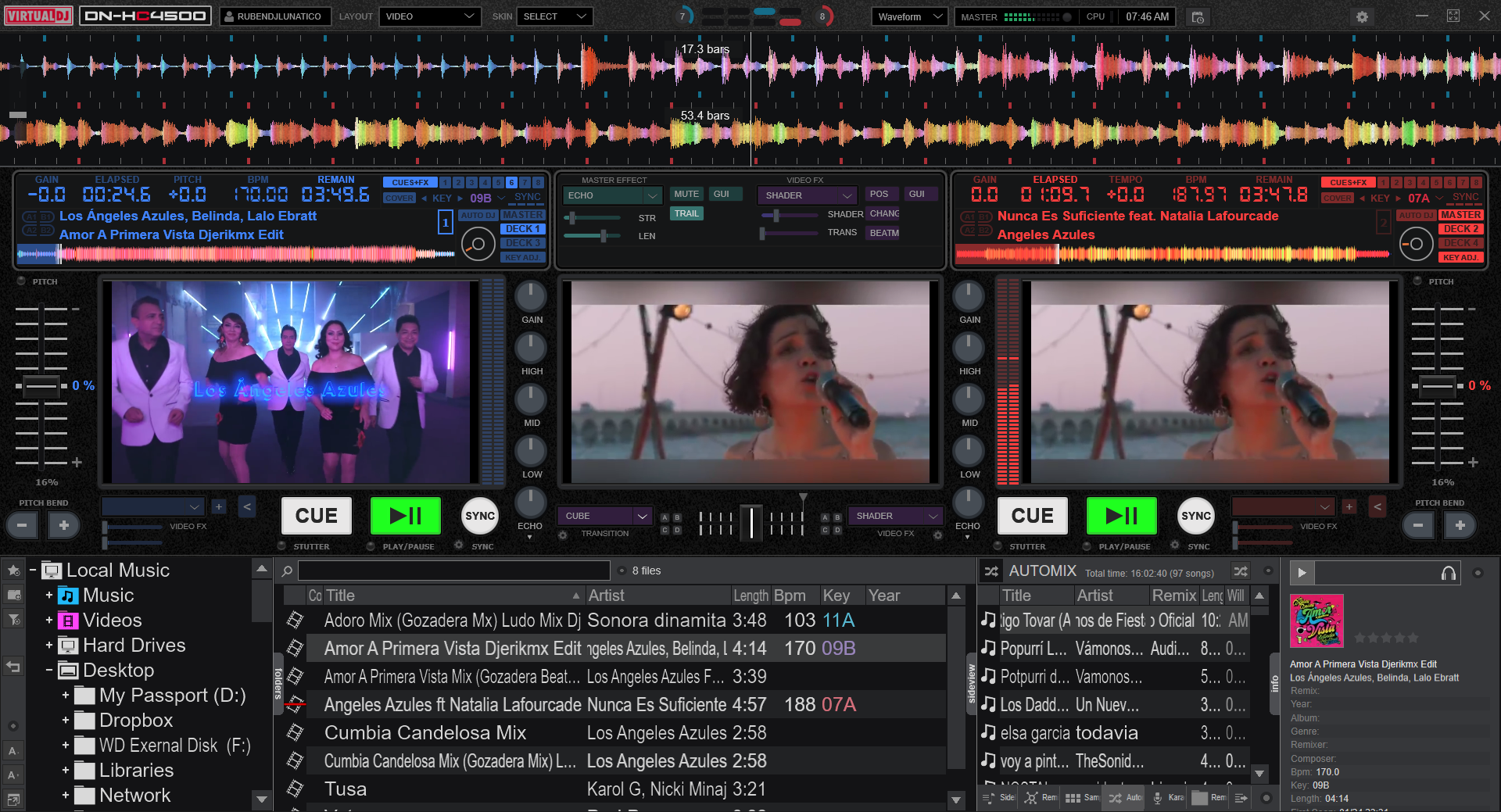The image size is (1501, 812).
Task: Click the headphones icon in the prelisten player
Action: click(1448, 574)
